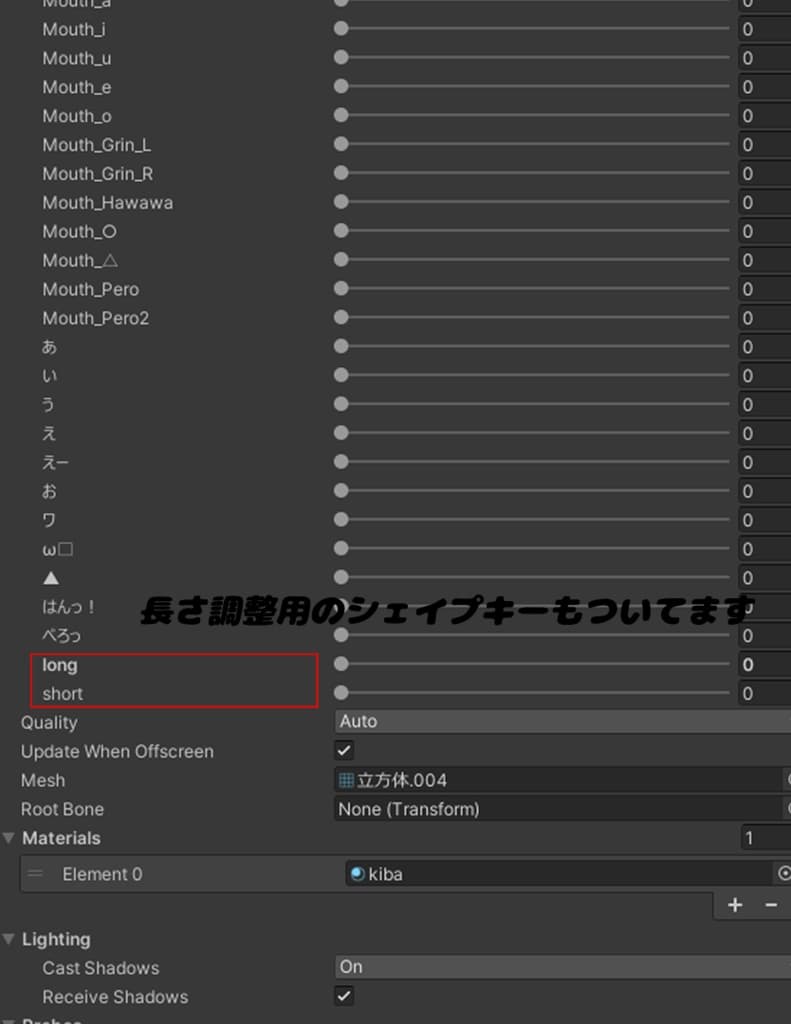The width and height of the screenshot is (791, 1024).
Task: Click the Cast Shadows property label
Action: [101, 968]
